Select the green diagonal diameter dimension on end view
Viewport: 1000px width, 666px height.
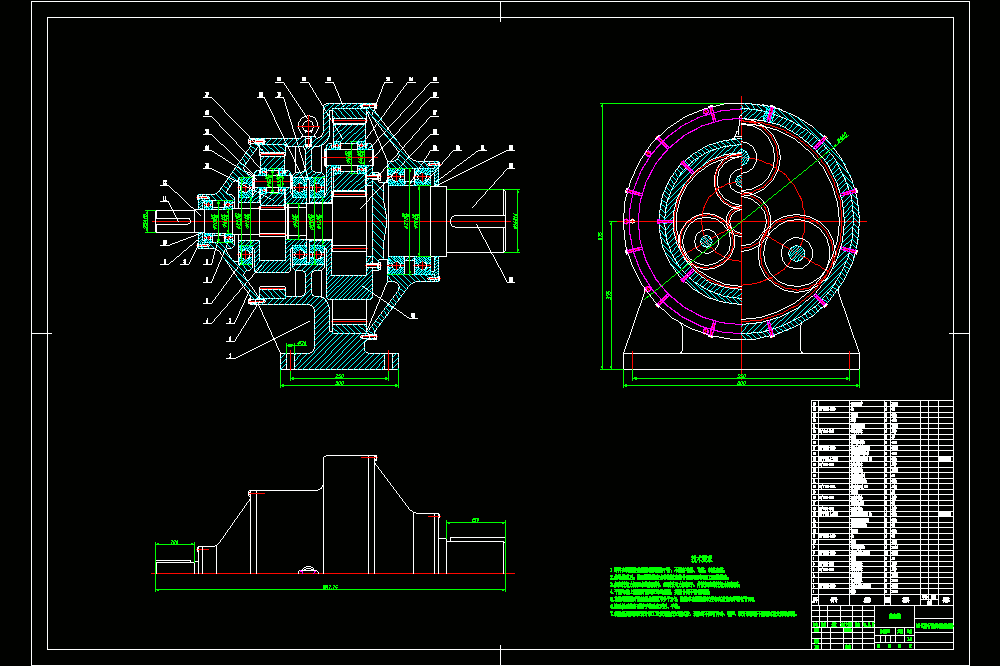(746, 217)
